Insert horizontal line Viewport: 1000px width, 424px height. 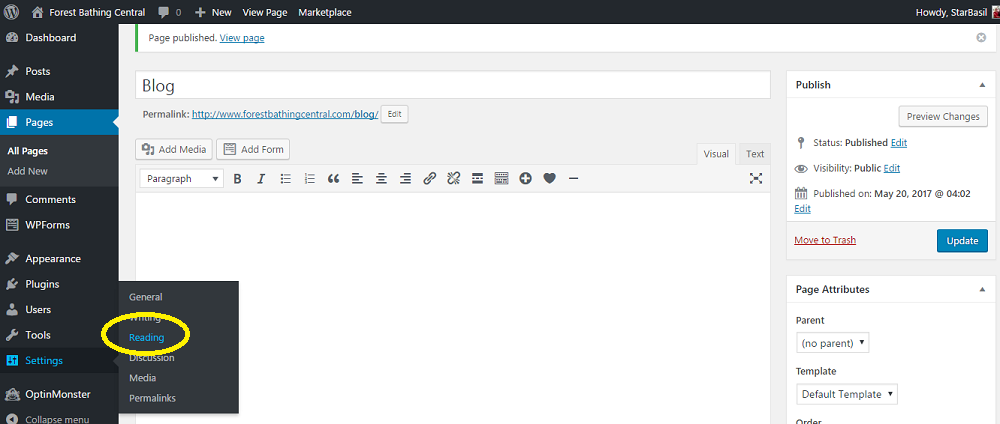[x=573, y=179]
